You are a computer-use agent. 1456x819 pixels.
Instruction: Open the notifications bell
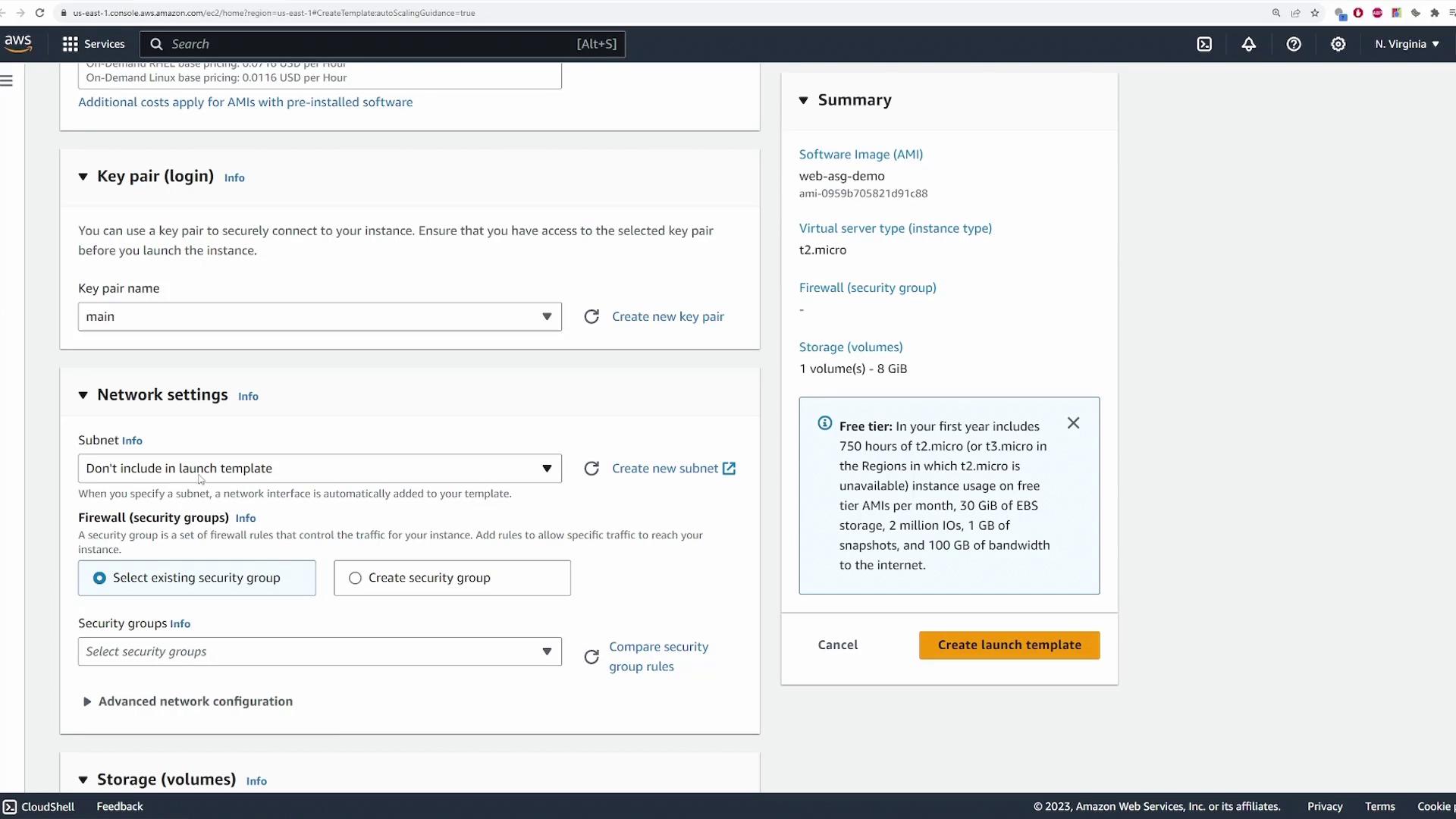pyautogui.click(x=1249, y=44)
